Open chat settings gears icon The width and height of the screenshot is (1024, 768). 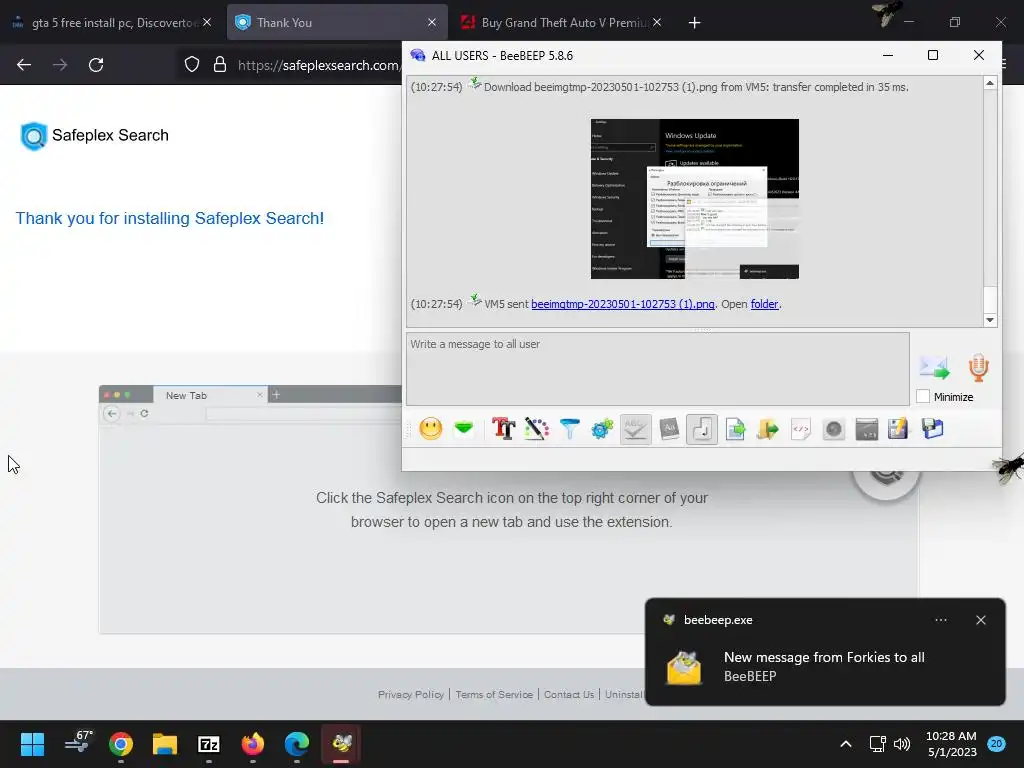[602, 429]
